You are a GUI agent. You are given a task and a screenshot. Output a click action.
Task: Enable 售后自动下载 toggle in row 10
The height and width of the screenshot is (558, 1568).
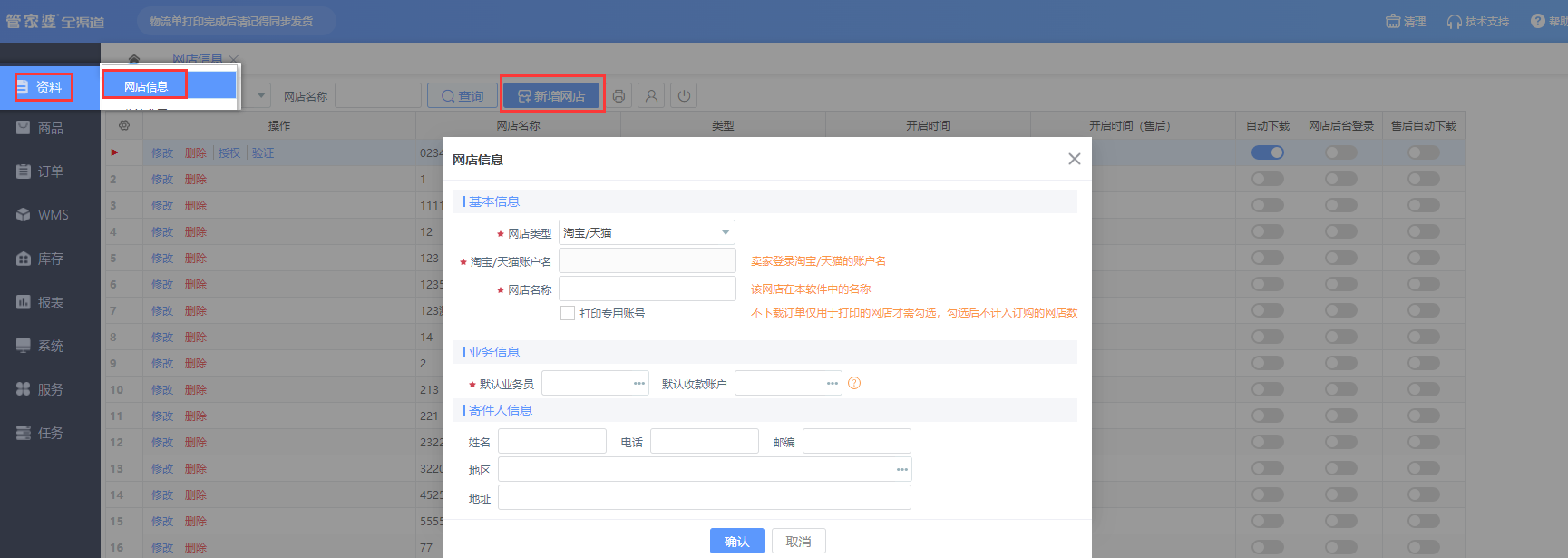point(1424,389)
